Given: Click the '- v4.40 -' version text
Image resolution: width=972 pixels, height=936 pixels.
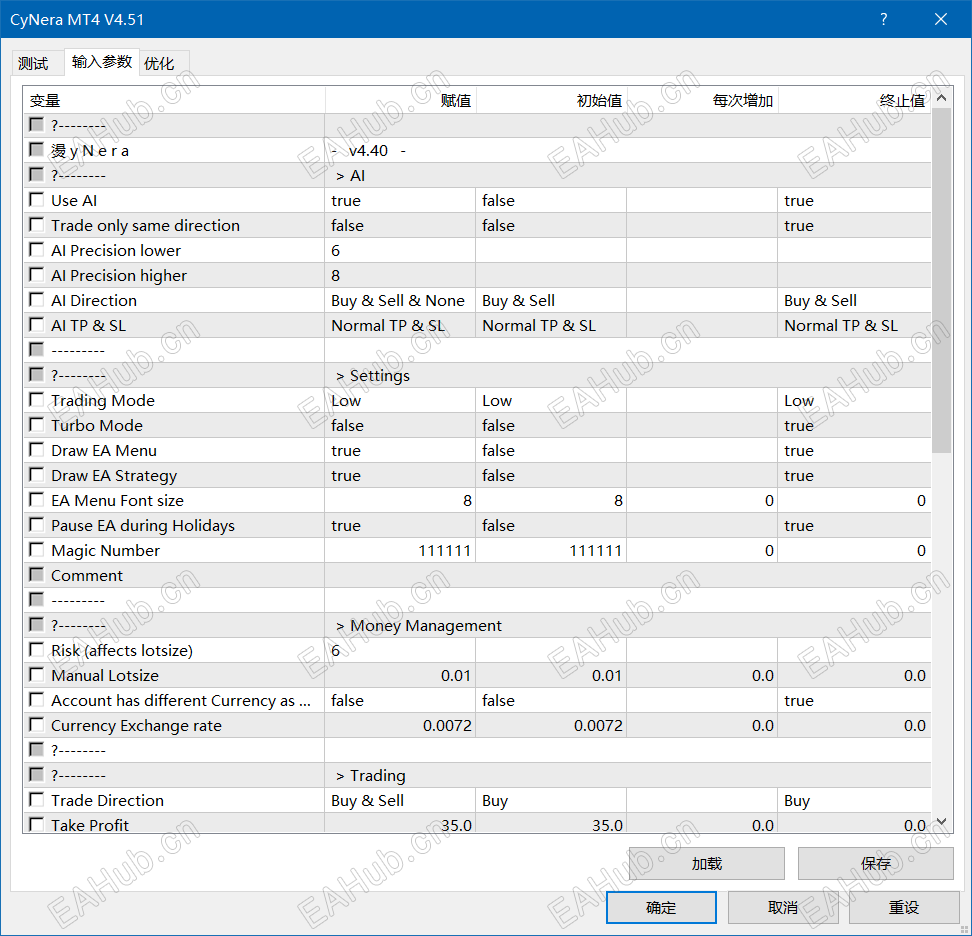Looking at the screenshot, I should click(369, 151).
